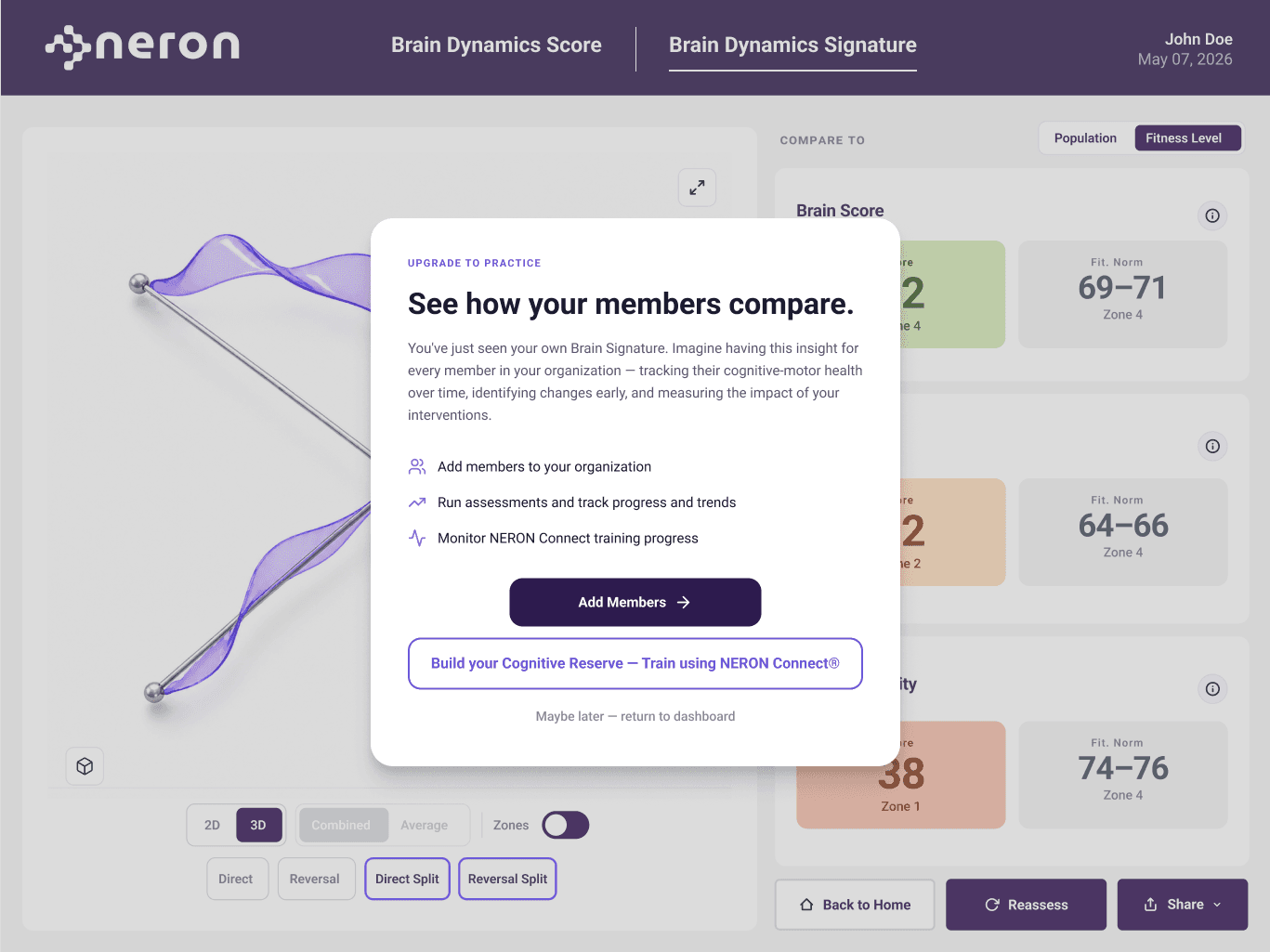Expand the 3D viewer to fullscreen
This screenshot has width=1270, height=952.
click(x=697, y=188)
